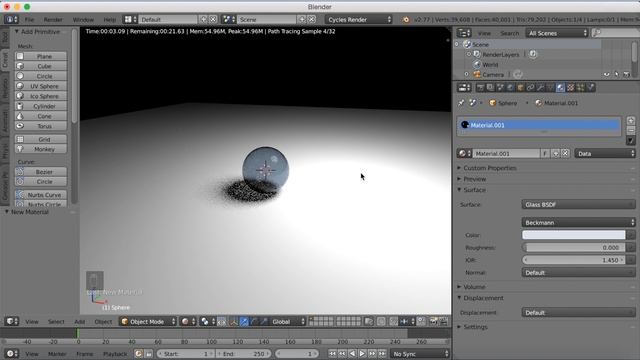Open the 3D viewport View menu
Image resolution: width=640 pixels, height=360 pixels.
[31, 322]
